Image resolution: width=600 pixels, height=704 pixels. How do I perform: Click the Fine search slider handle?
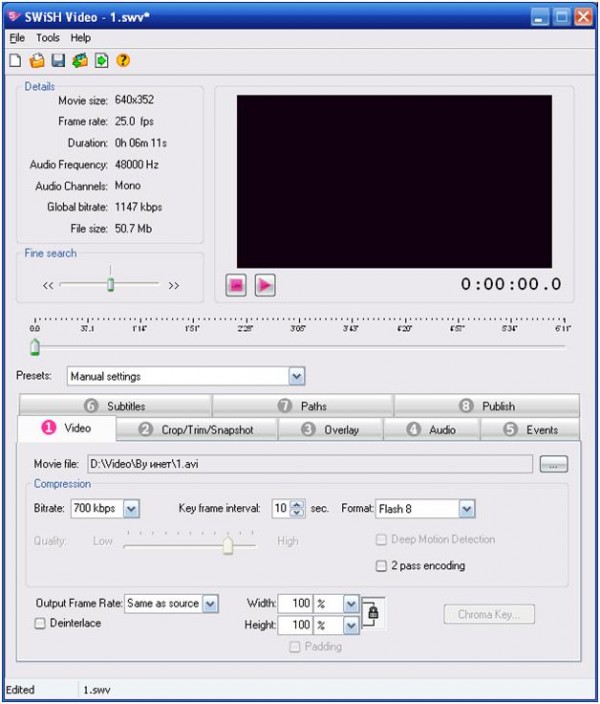coord(110,285)
